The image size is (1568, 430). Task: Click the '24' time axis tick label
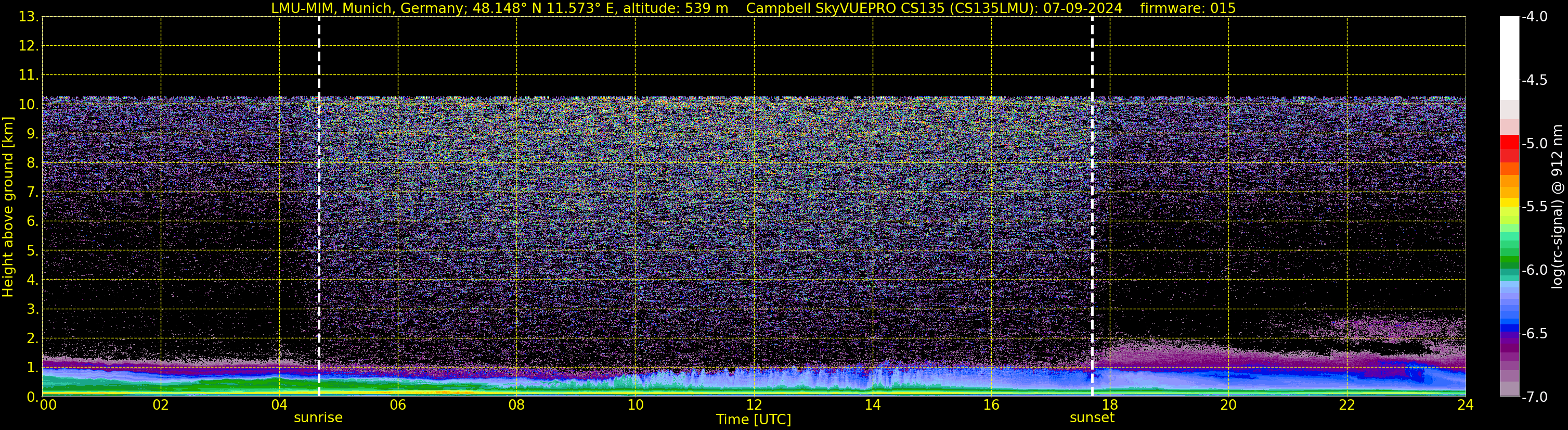coord(1466,405)
